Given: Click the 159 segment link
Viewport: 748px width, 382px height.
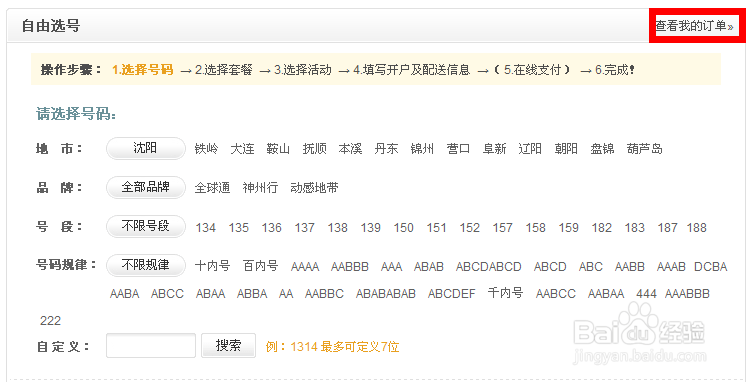Looking at the screenshot, I should point(569,228).
